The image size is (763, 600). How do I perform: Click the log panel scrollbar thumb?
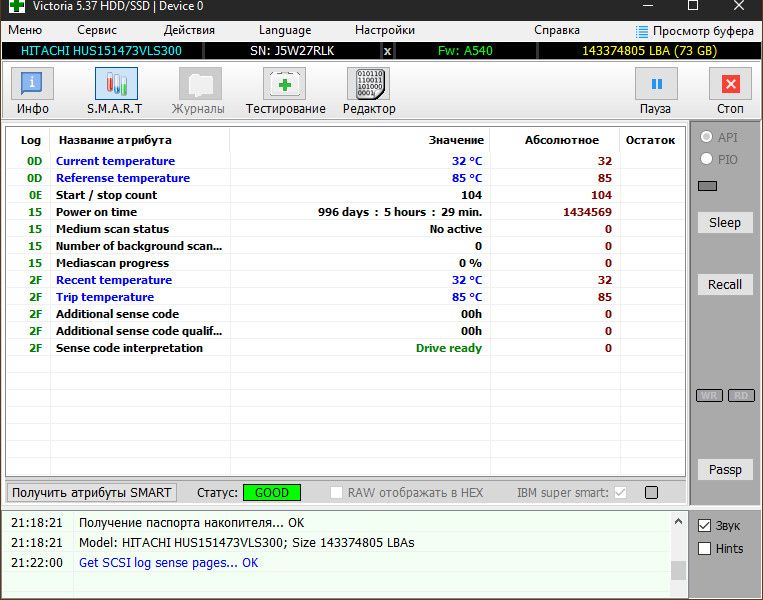tap(678, 570)
